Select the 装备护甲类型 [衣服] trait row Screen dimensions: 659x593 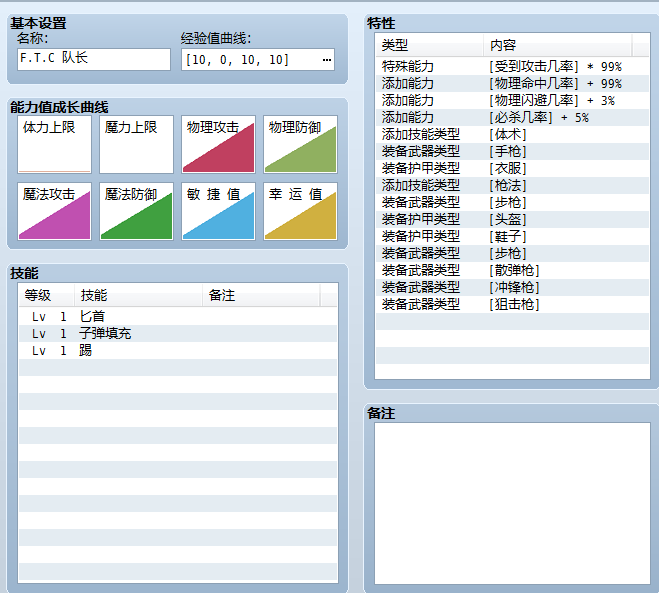512,169
